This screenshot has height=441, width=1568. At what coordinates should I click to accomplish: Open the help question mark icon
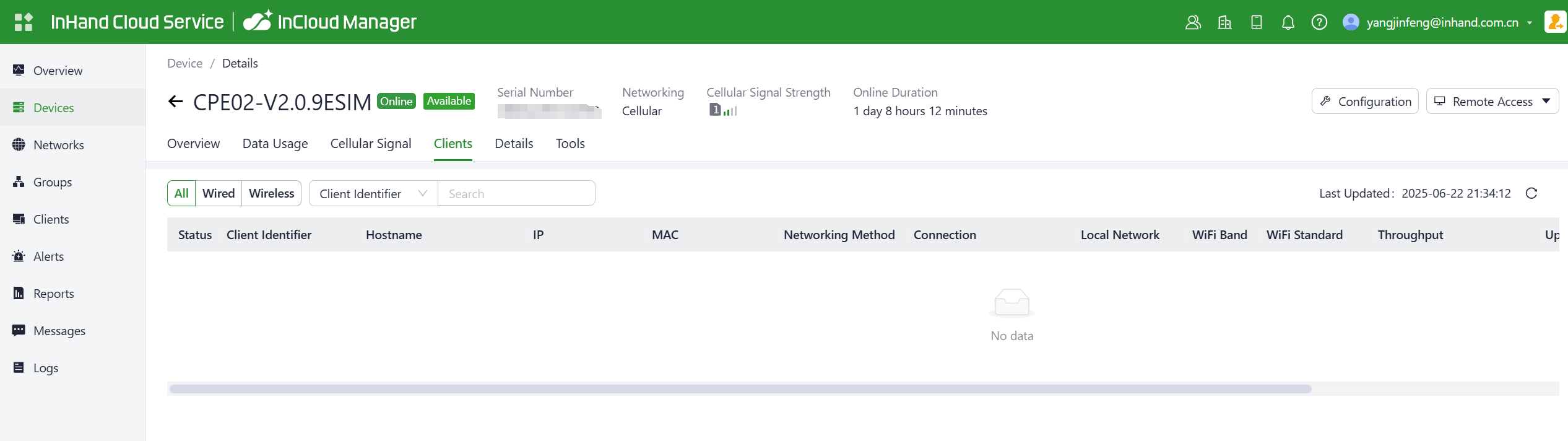[x=1319, y=22]
